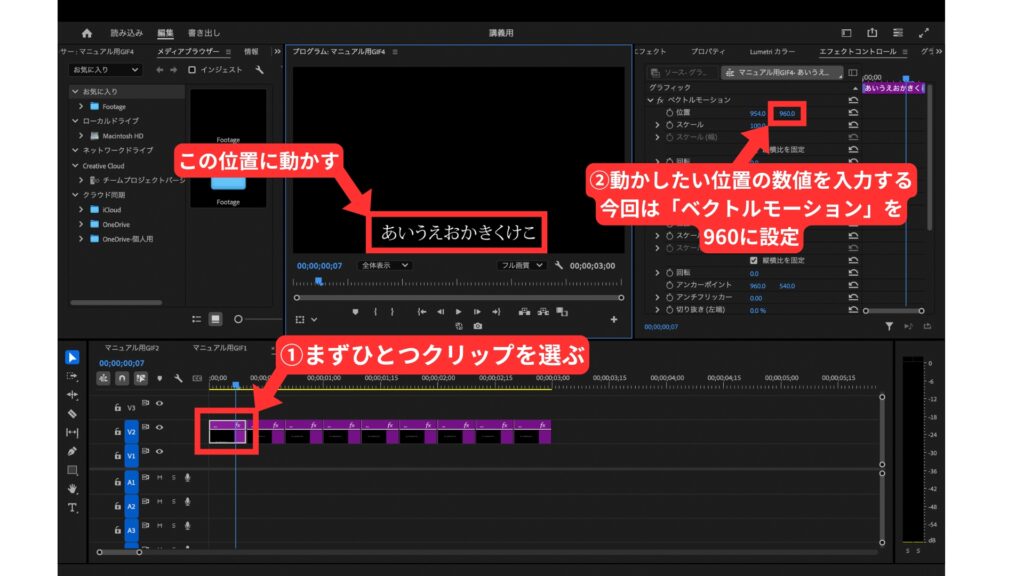The width and height of the screenshot is (1024, 576).
Task: Open the Lumetri カラー tab
Action: coord(773,52)
